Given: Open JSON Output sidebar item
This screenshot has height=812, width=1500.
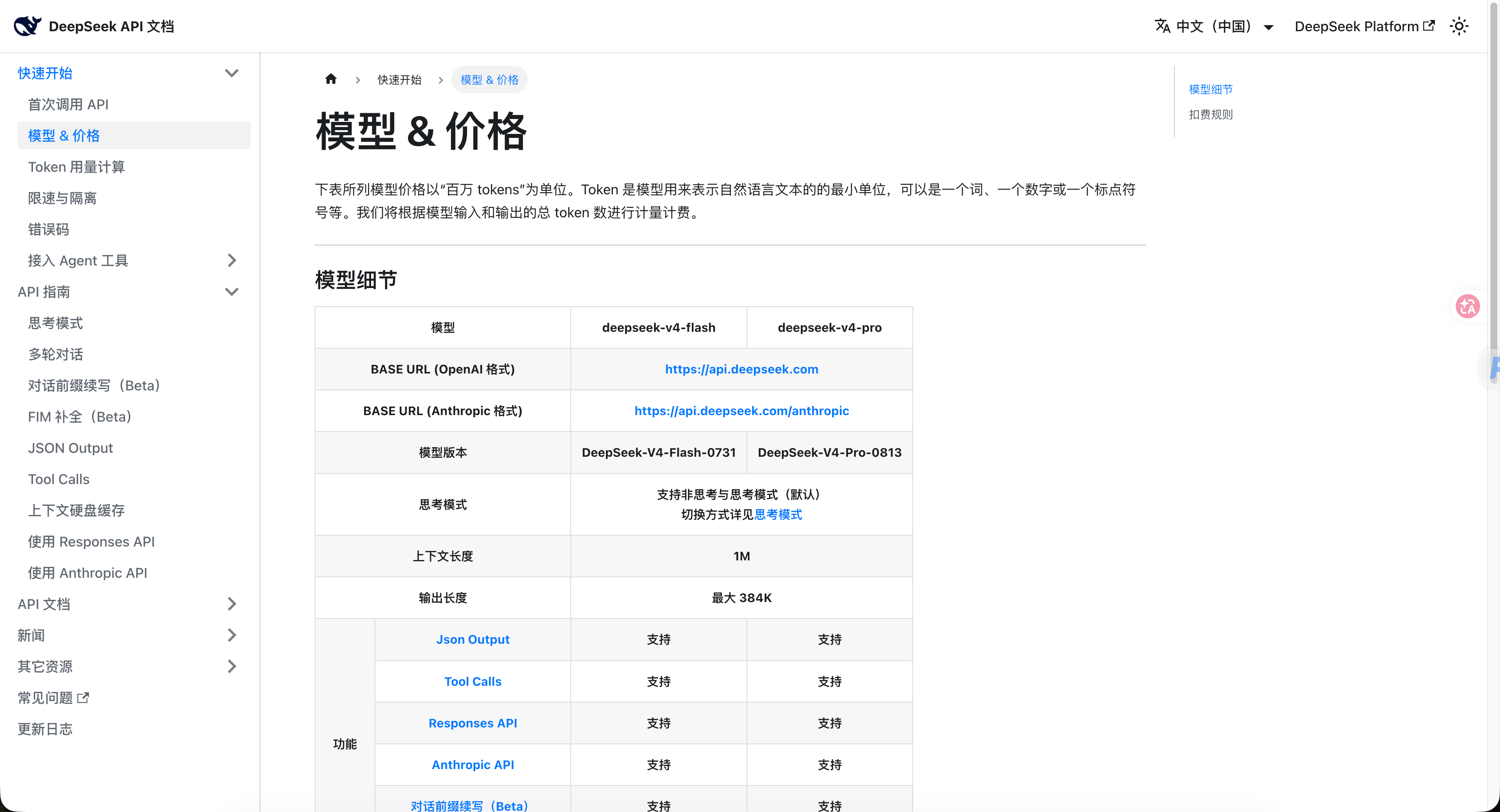Looking at the screenshot, I should tap(70, 448).
